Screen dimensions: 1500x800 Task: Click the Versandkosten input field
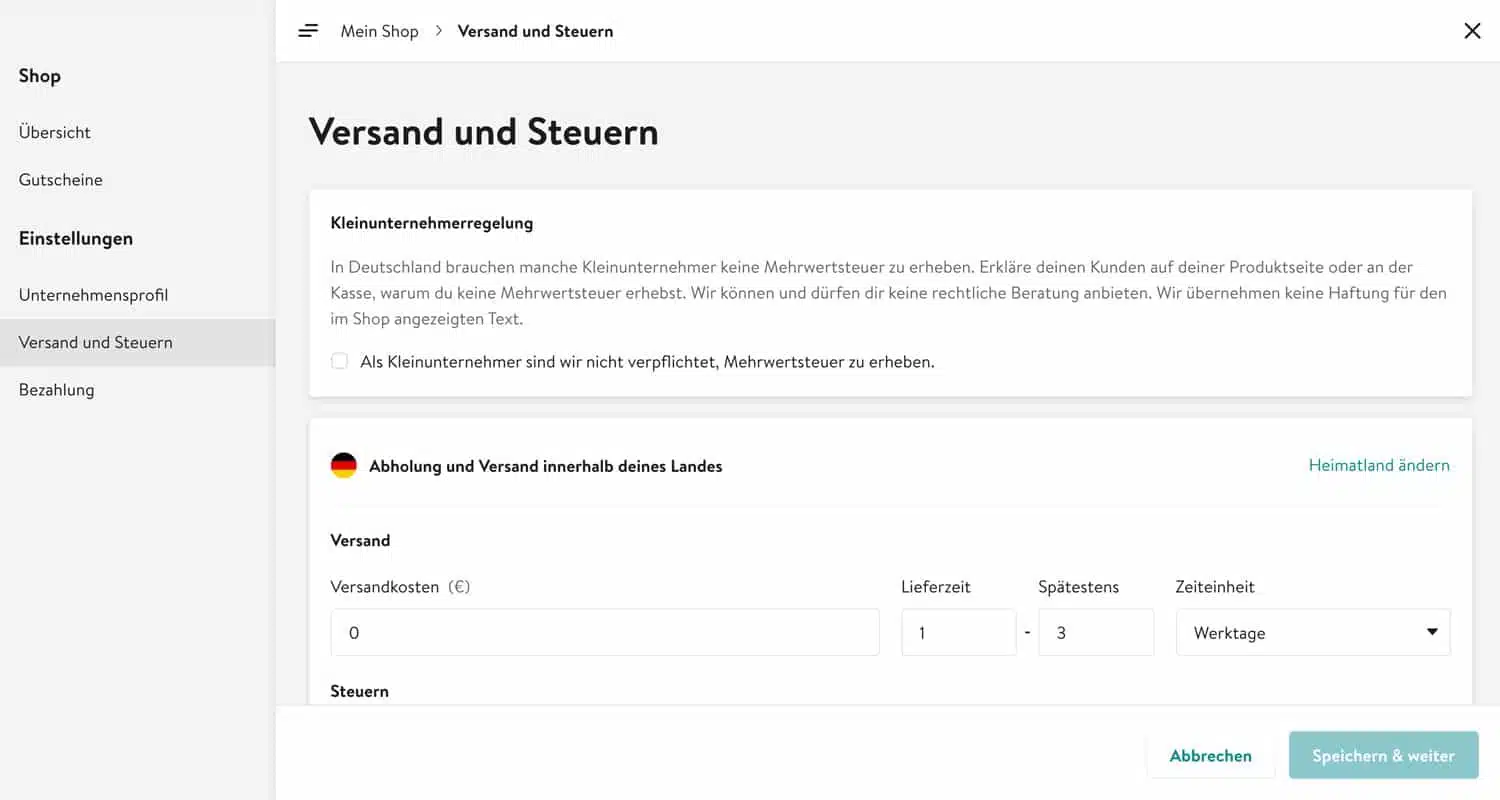pyautogui.click(x=605, y=632)
